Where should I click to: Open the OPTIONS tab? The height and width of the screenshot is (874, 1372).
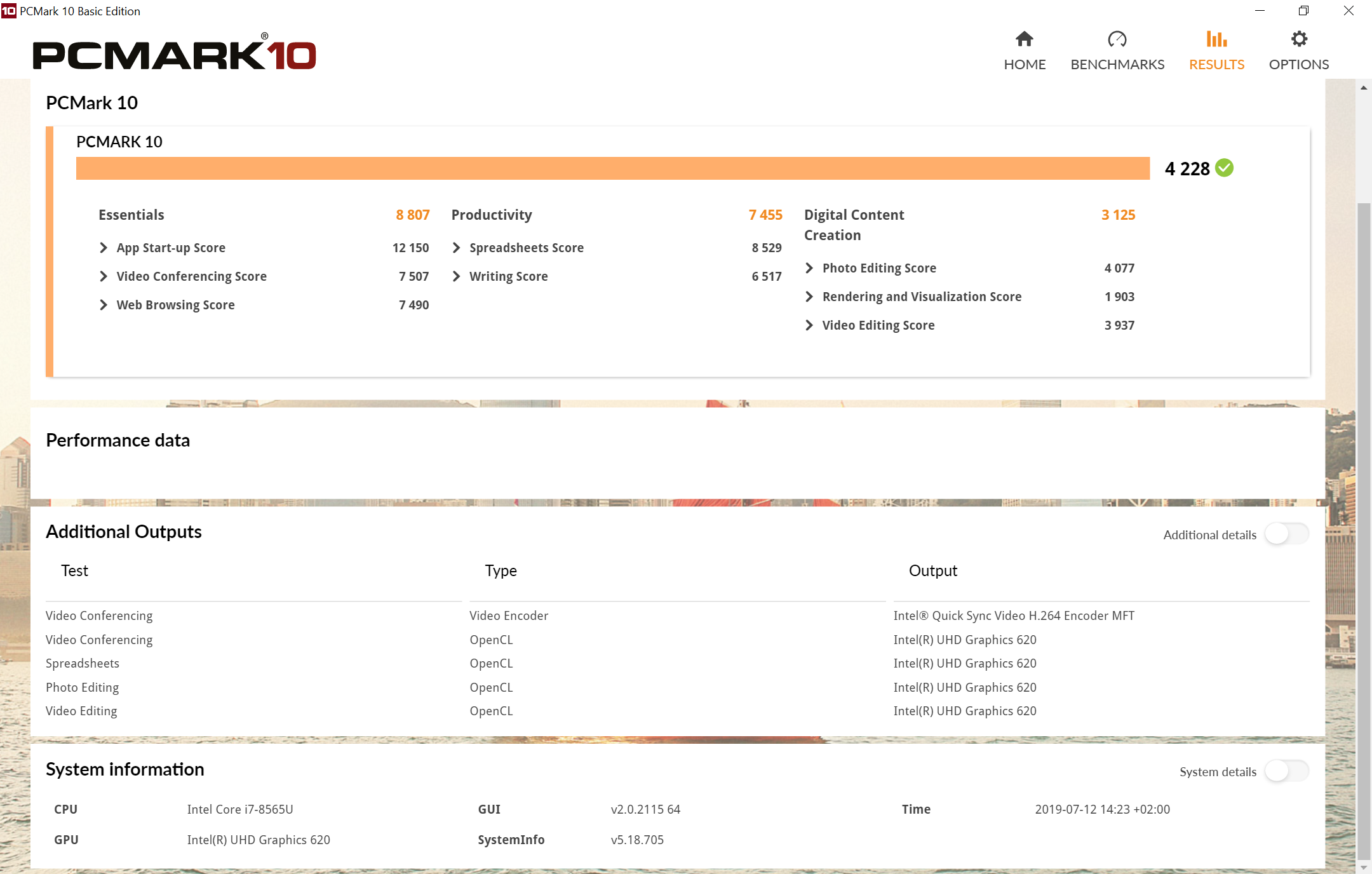point(1299,51)
